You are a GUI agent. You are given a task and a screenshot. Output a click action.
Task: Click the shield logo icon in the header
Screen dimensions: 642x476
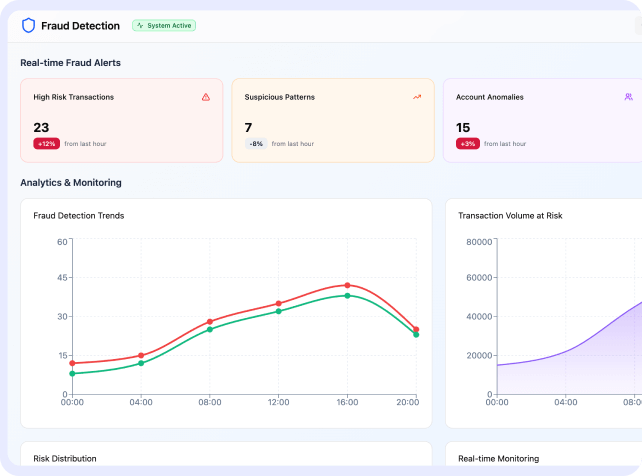point(28,25)
